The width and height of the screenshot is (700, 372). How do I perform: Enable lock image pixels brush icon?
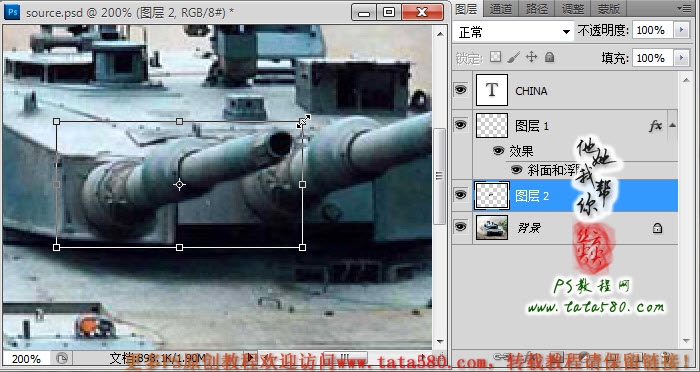(513, 57)
